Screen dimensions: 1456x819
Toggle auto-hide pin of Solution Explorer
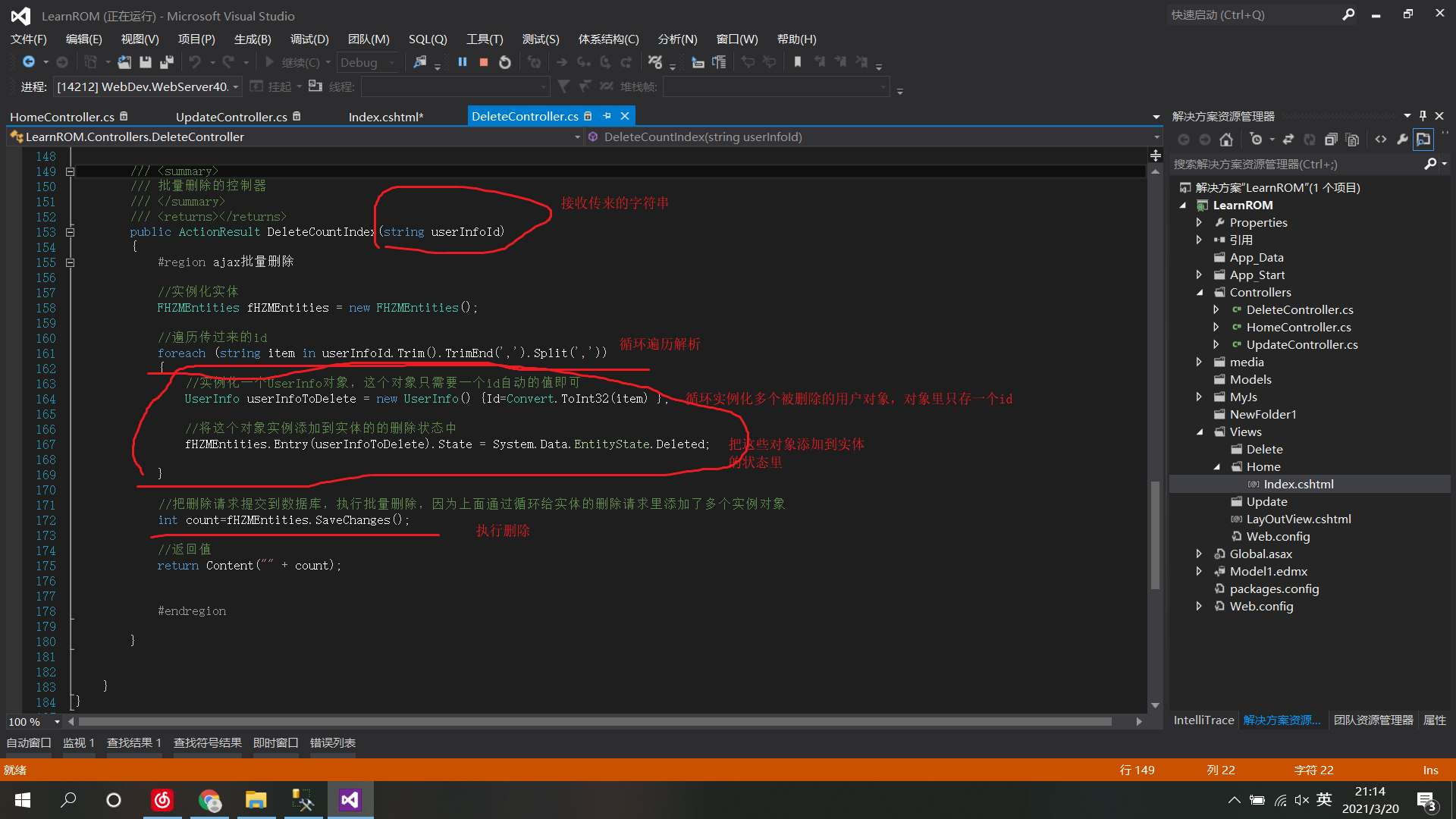[1423, 116]
